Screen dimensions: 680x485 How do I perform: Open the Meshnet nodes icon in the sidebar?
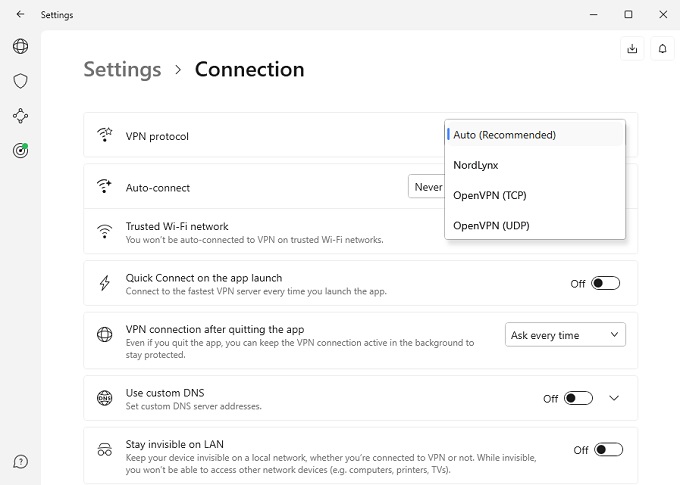click(x=20, y=116)
